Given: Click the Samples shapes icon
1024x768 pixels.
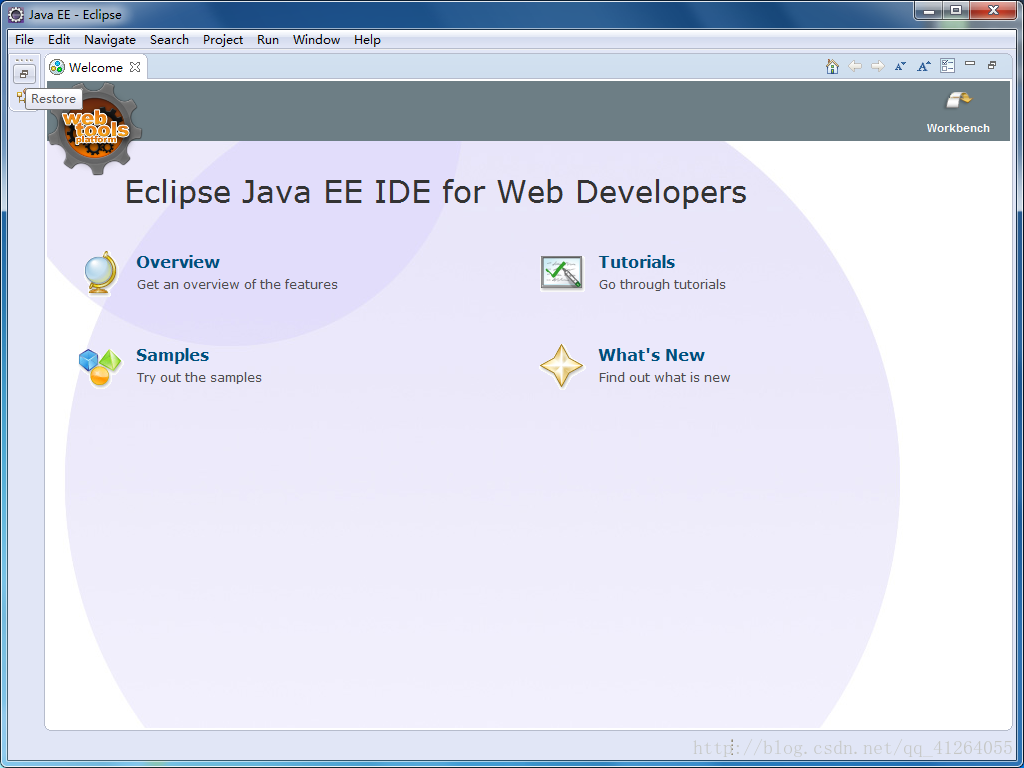Looking at the screenshot, I should 100,367.
